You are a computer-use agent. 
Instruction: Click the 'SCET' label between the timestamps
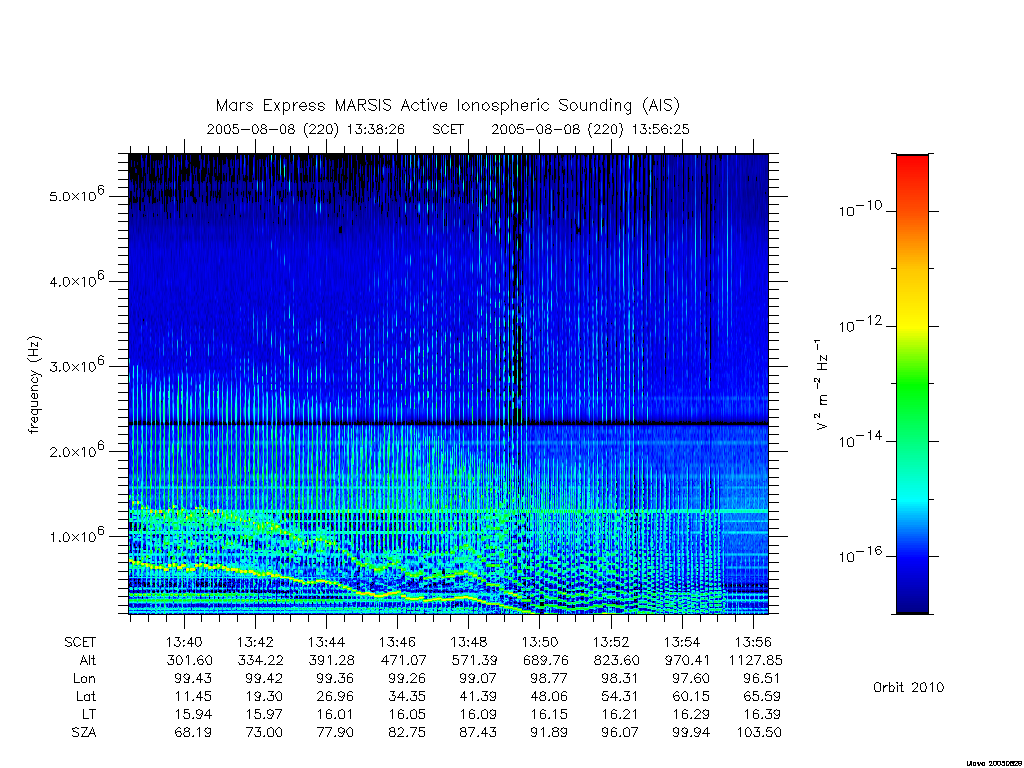(448, 129)
